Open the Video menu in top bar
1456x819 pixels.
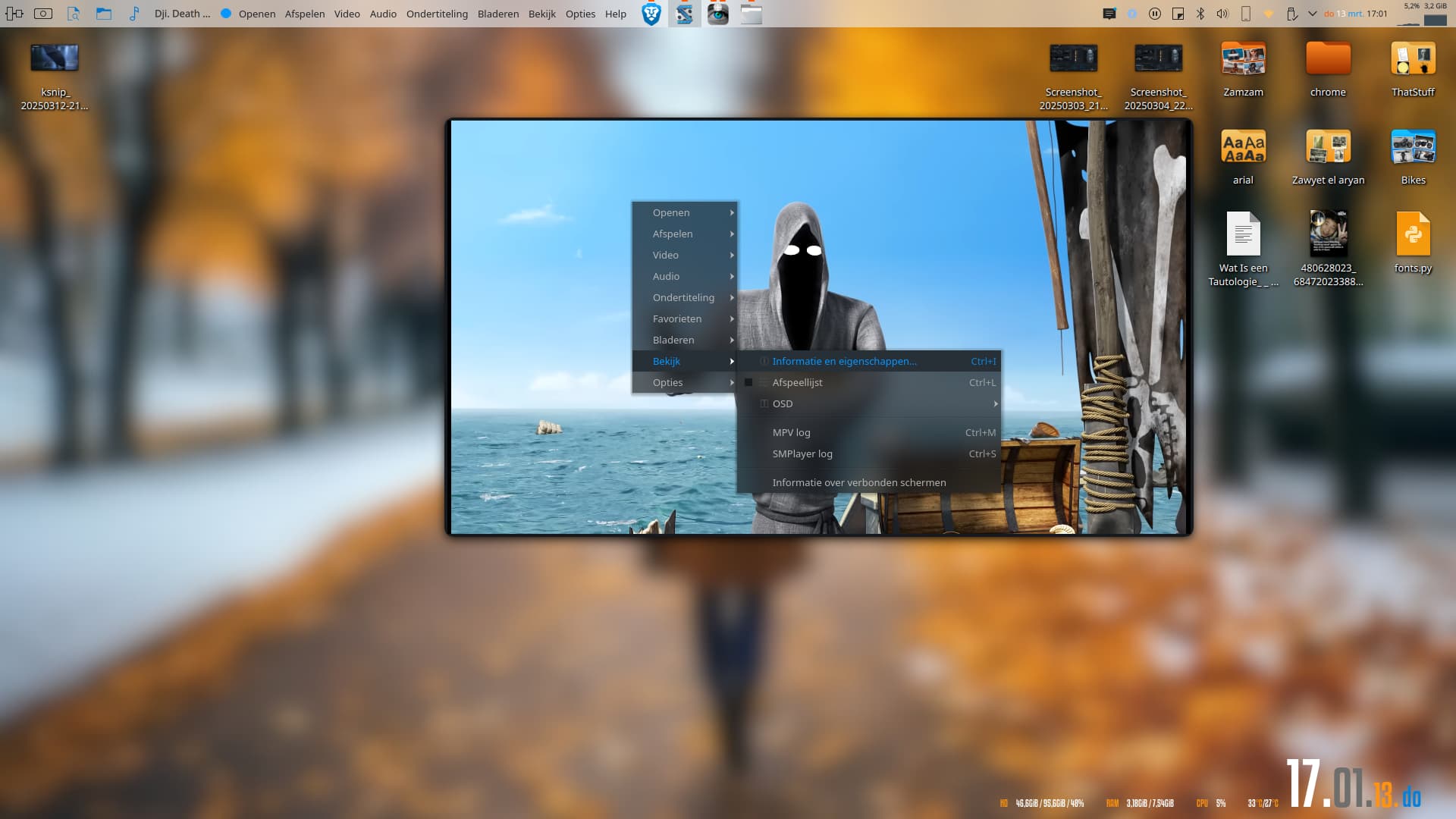tap(347, 14)
